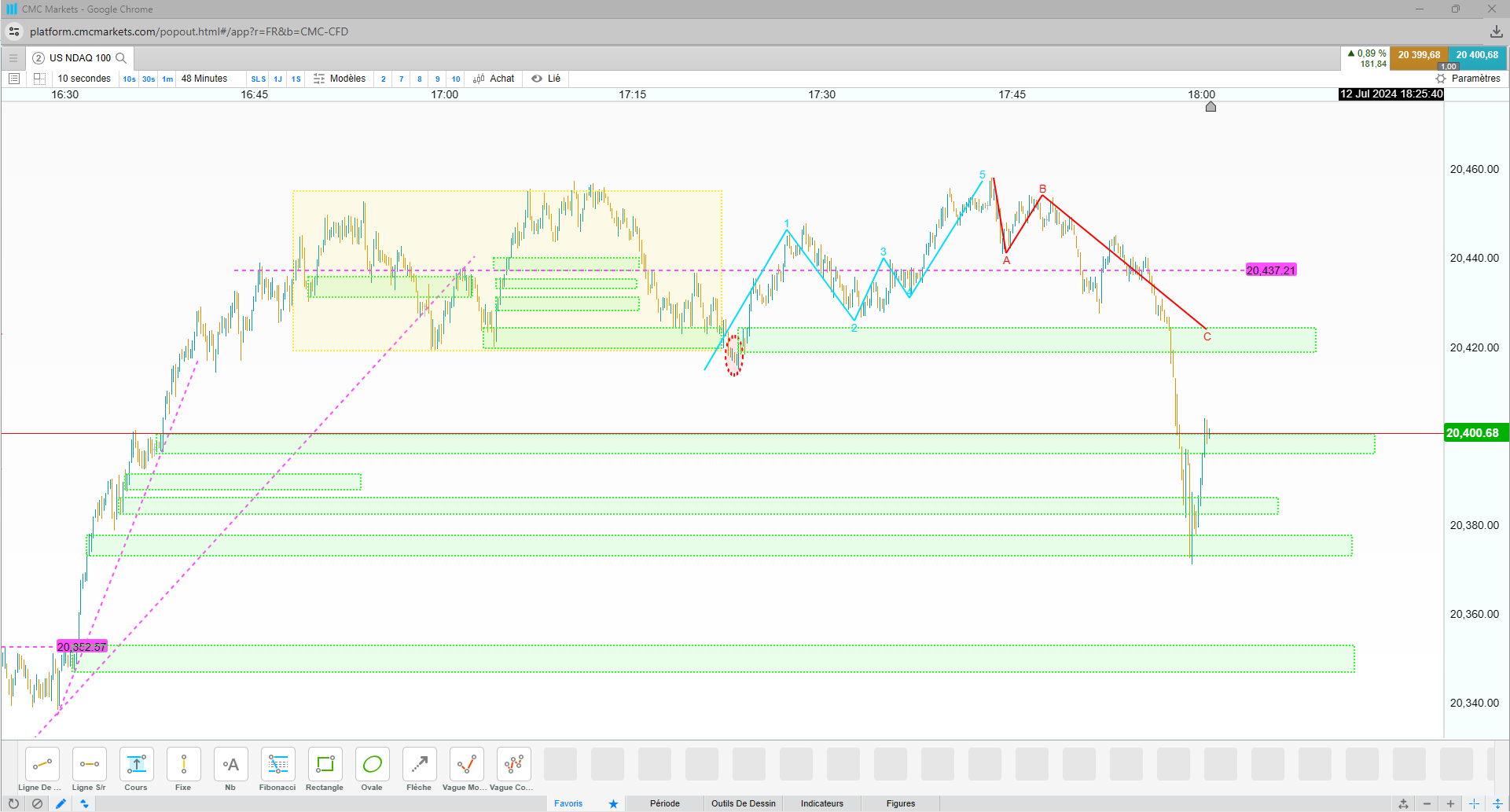The height and width of the screenshot is (812, 1510).
Task: Switch to the Indicateurs tab
Action: tap(822, 803)
